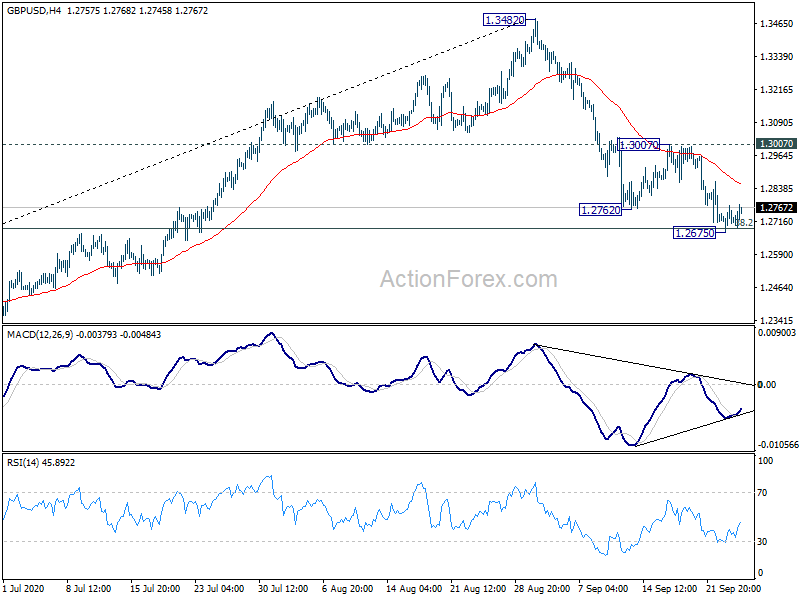Select the RSI(14) 45.8922 indicator label

[41, 463]
